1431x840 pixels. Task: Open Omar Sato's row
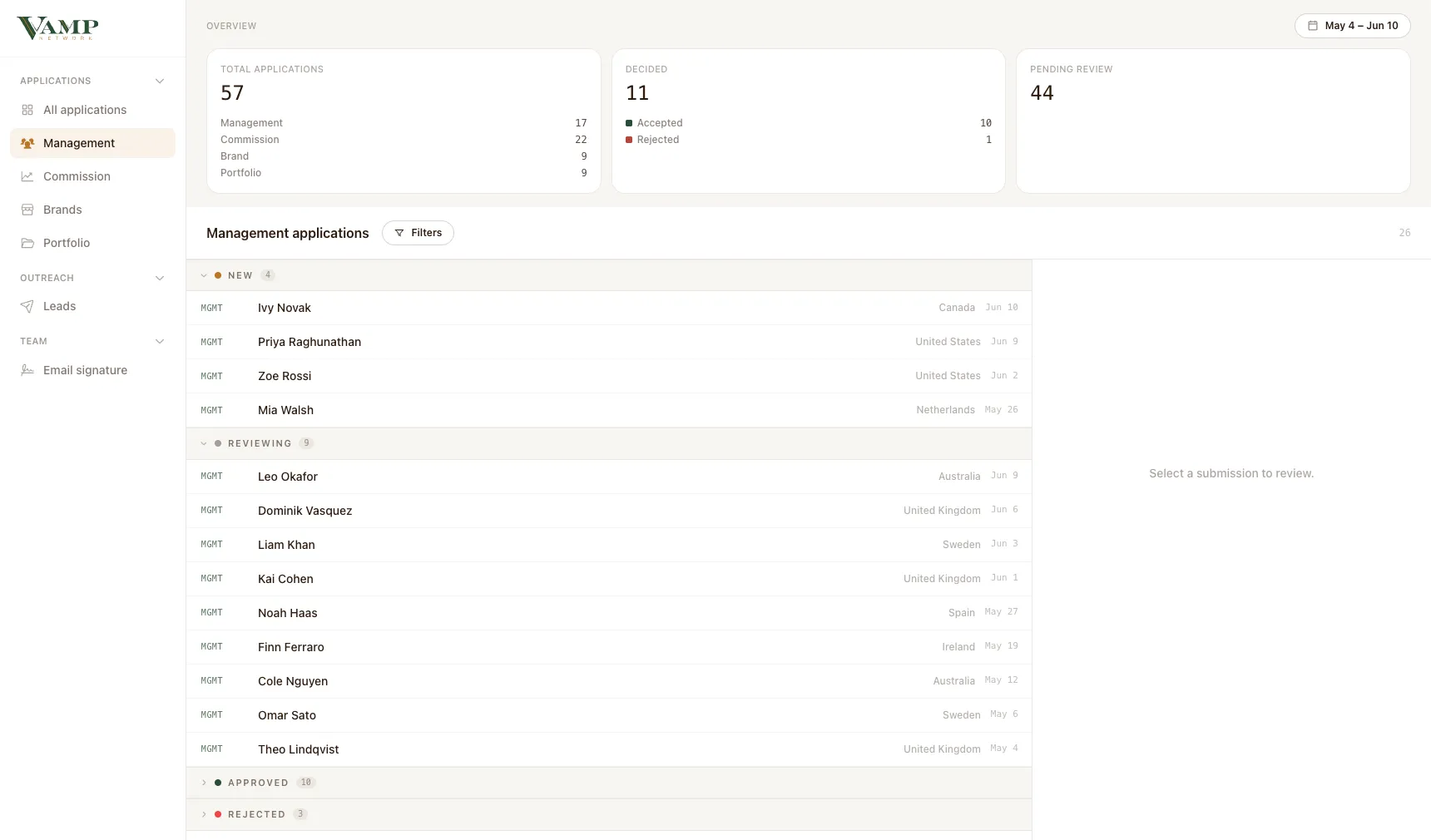[609, 715]
